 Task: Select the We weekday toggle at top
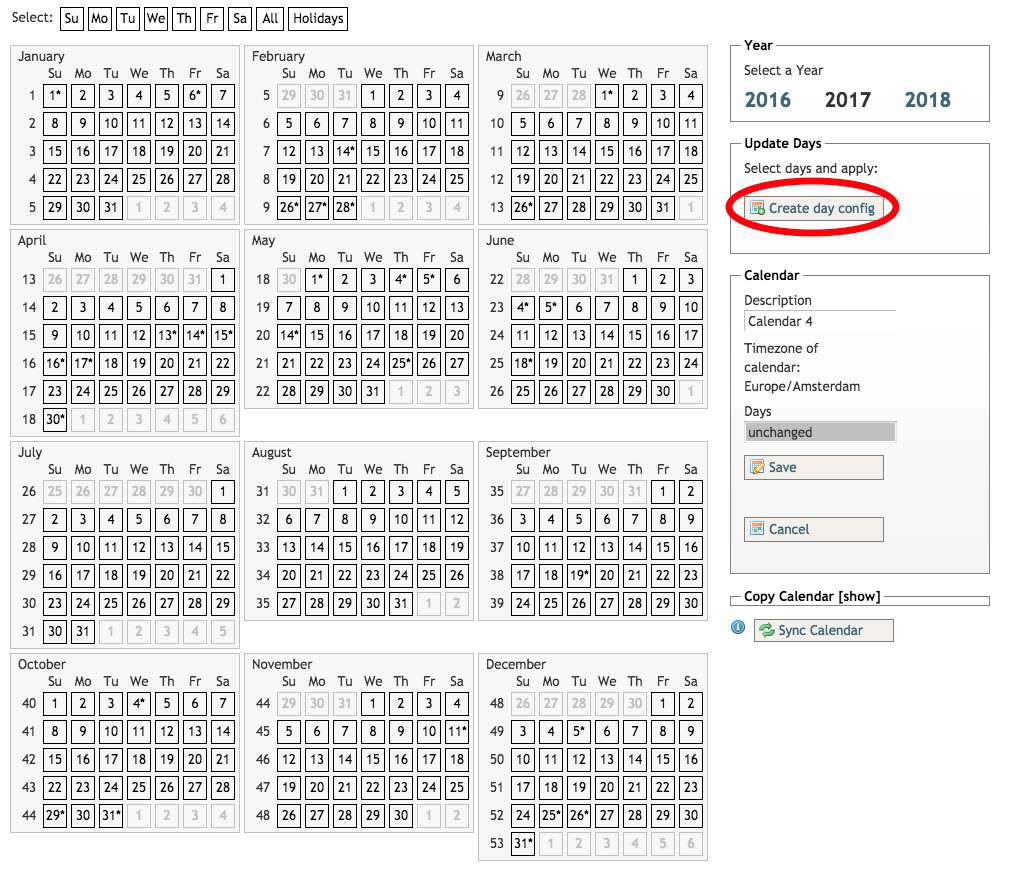point(155,18)
